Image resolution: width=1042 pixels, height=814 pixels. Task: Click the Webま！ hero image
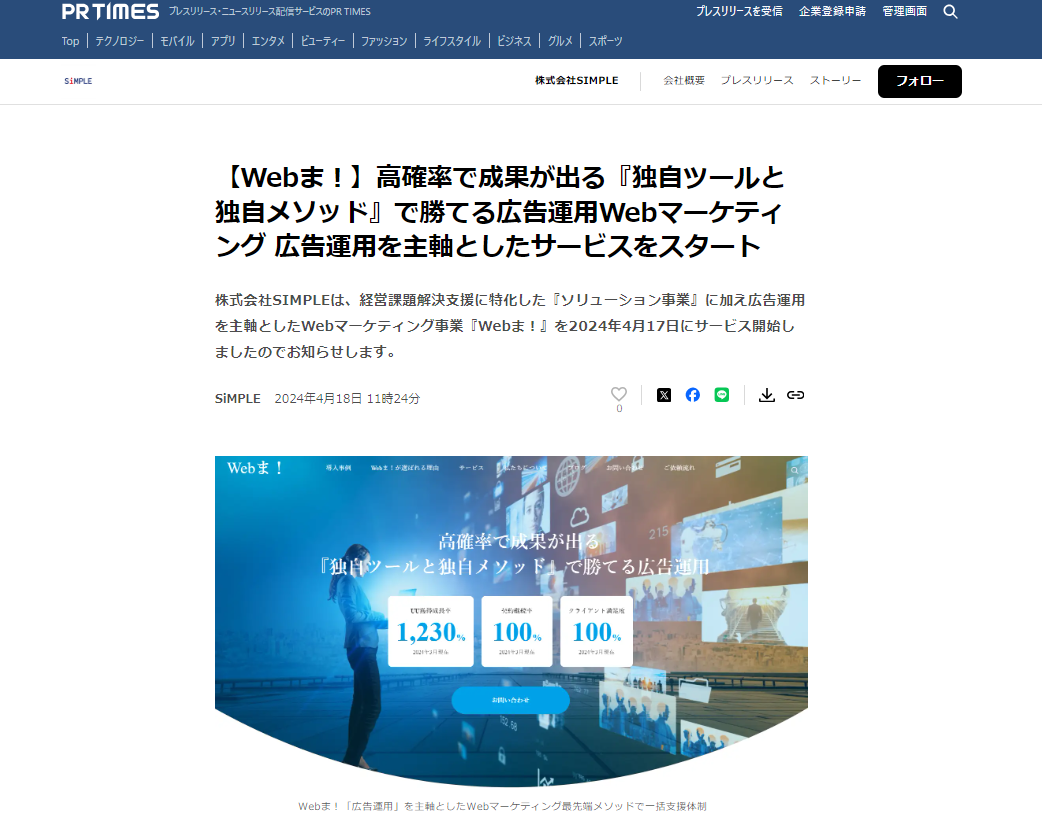tap(511, 621)
